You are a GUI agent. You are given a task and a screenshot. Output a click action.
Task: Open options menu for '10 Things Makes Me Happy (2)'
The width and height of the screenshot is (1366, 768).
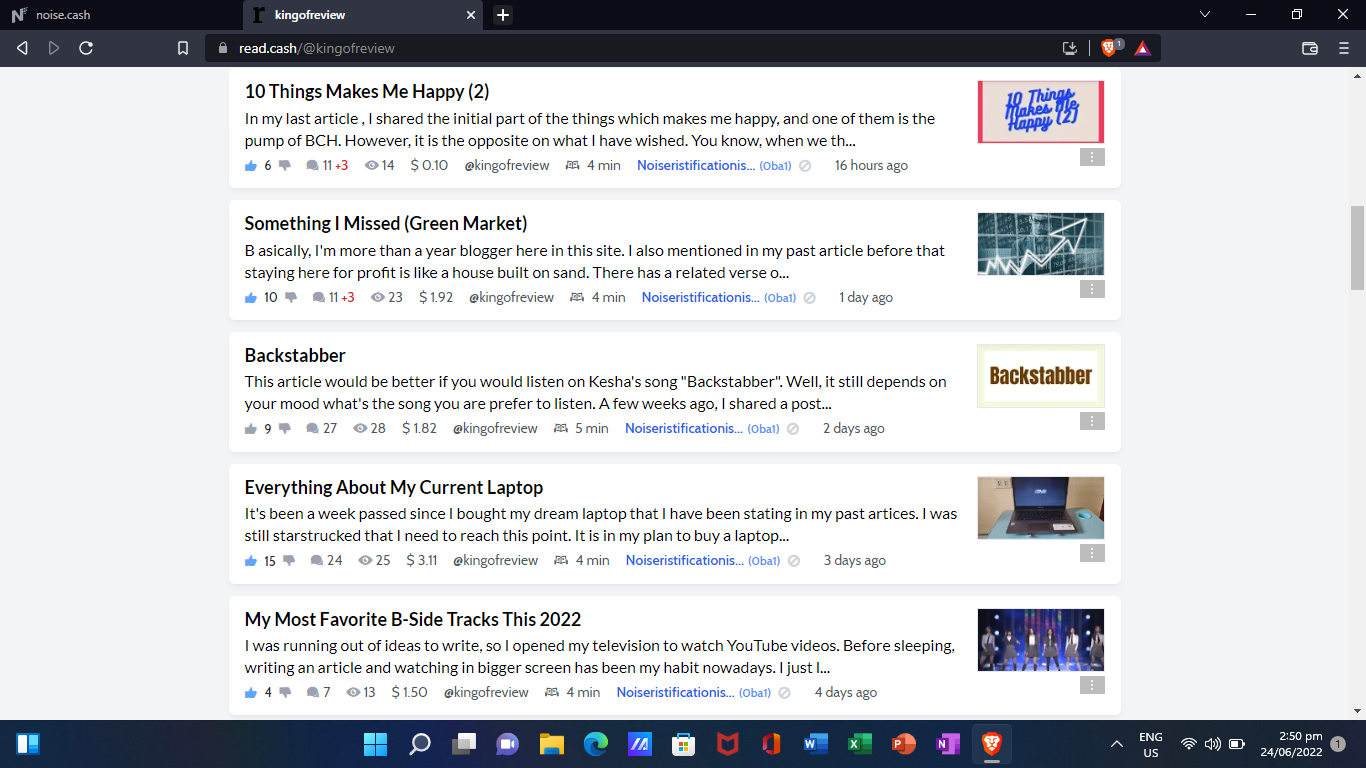1092,157
